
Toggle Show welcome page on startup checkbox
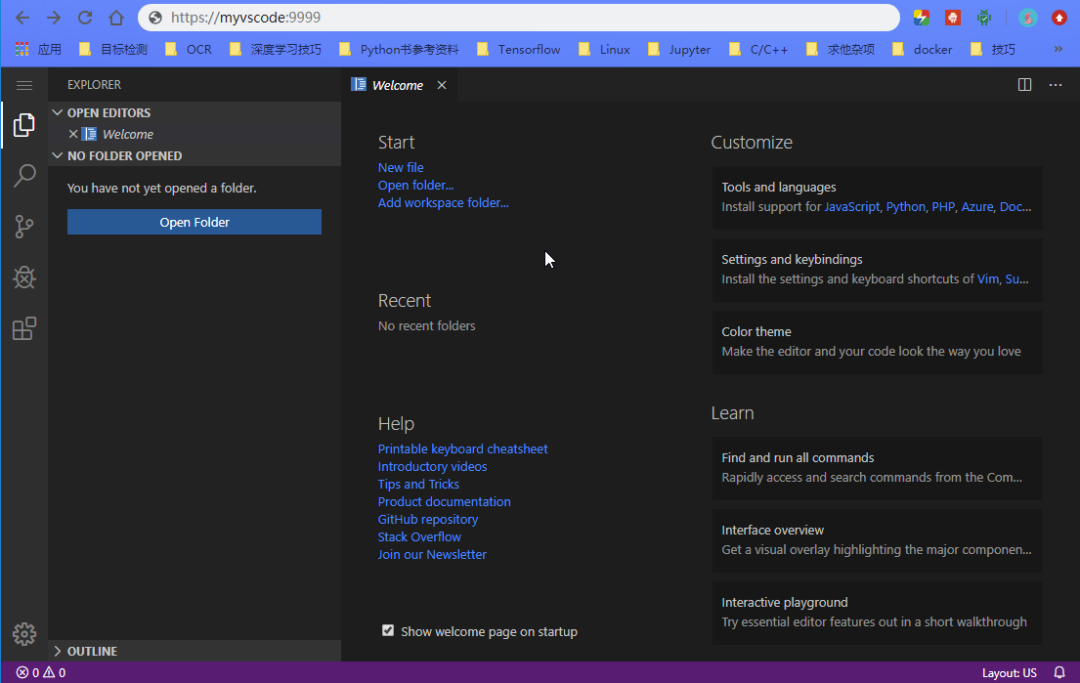[x=388, y=631]
